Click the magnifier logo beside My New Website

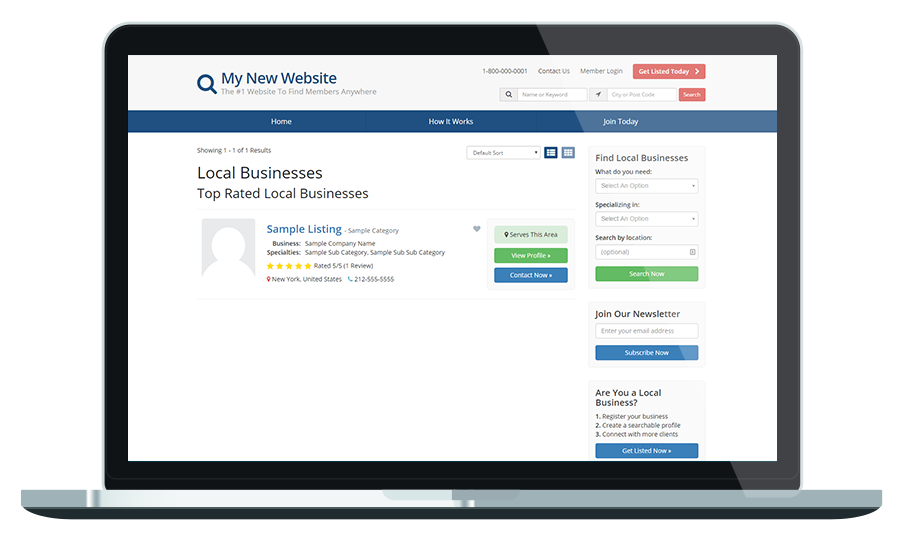pos(206,84)
